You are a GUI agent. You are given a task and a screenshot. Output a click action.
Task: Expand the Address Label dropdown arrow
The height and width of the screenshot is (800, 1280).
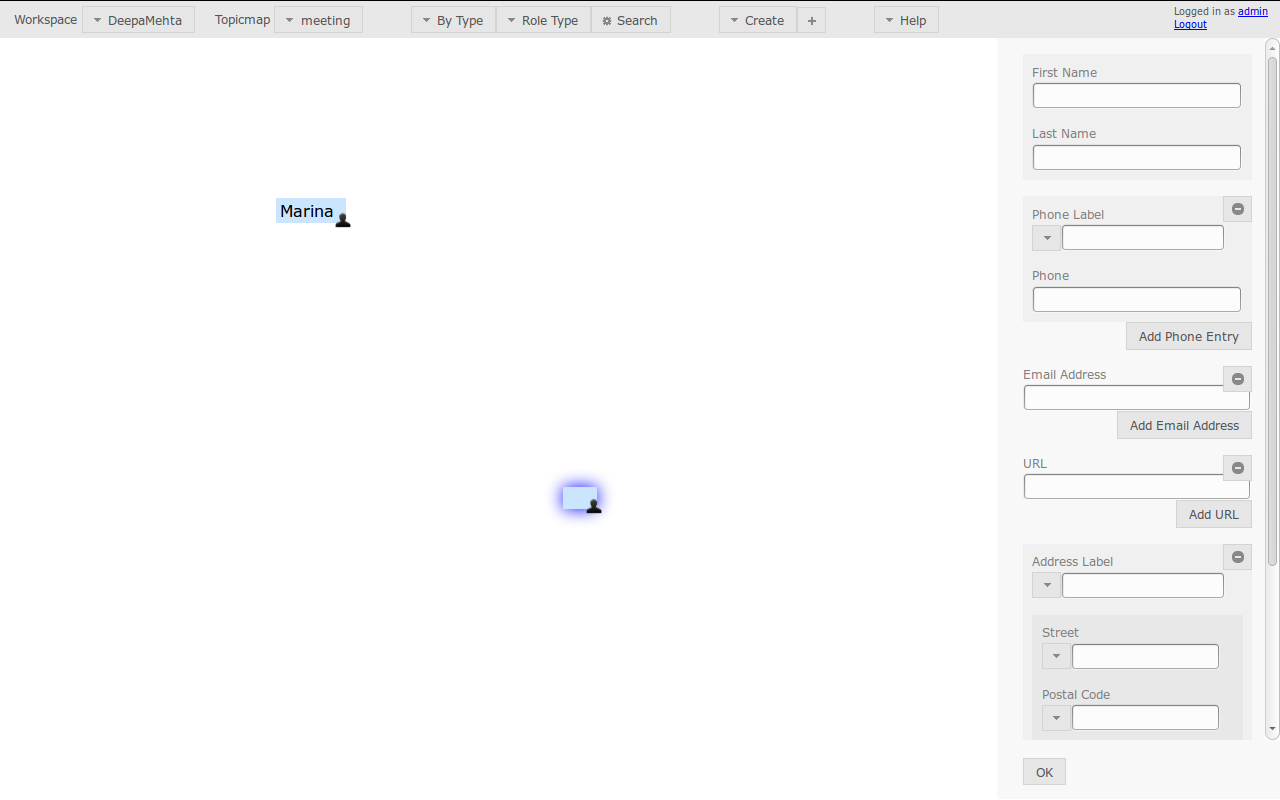(1047, 585)
